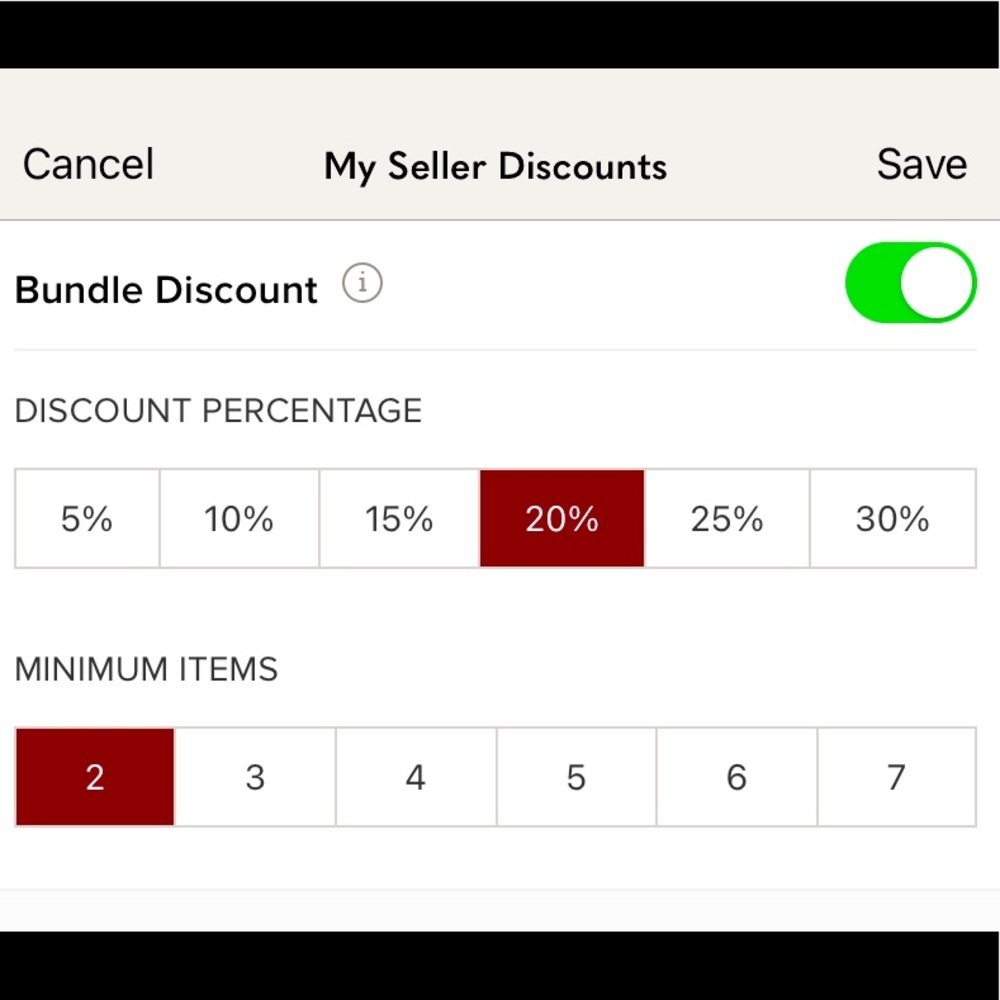Select 4 under Minimum Items
Image resolution: width=1000 pixels, height=1000 pixels.
(415, 777)
